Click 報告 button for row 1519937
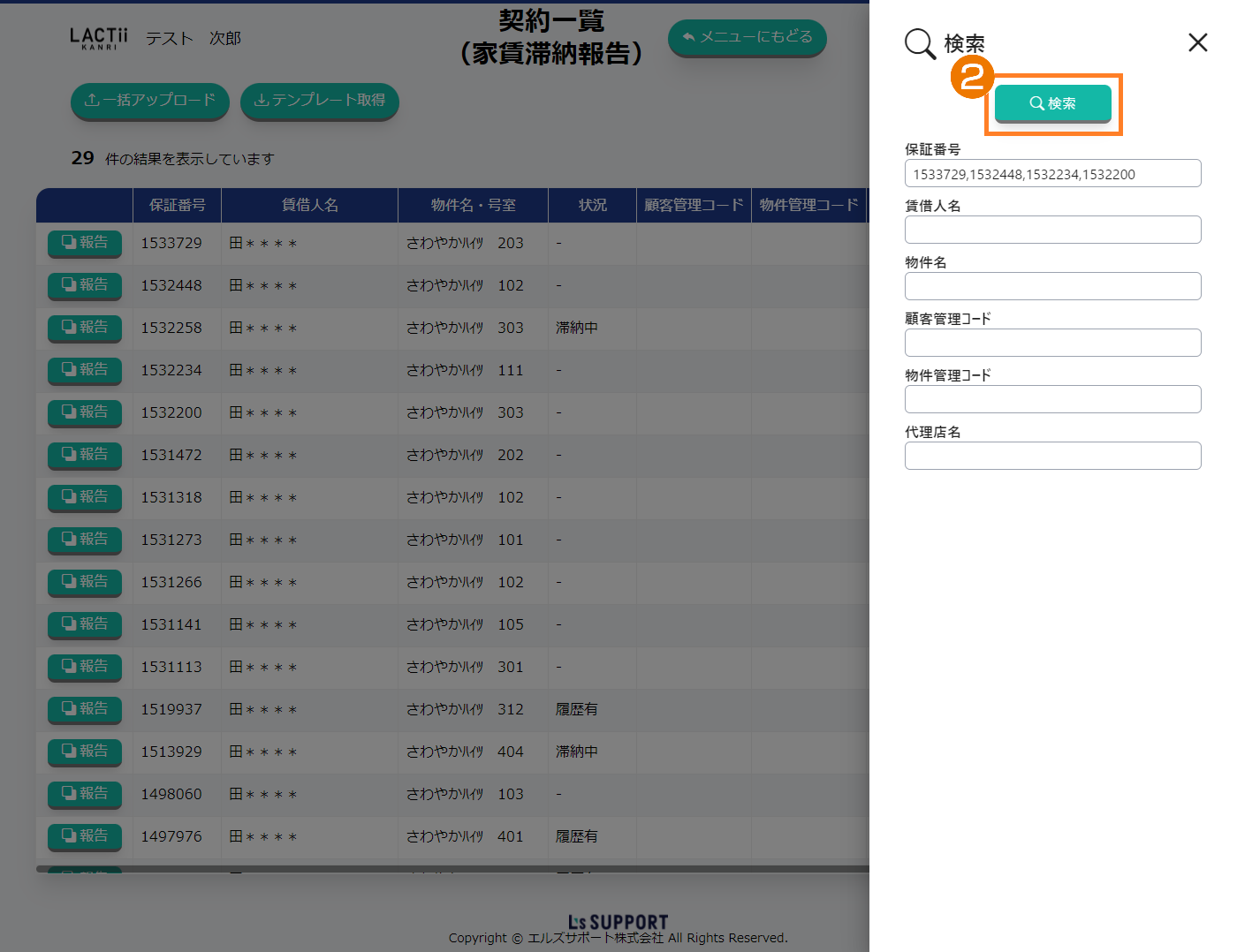The height and width of the screenshot is (952, 1237). (85, 709)
